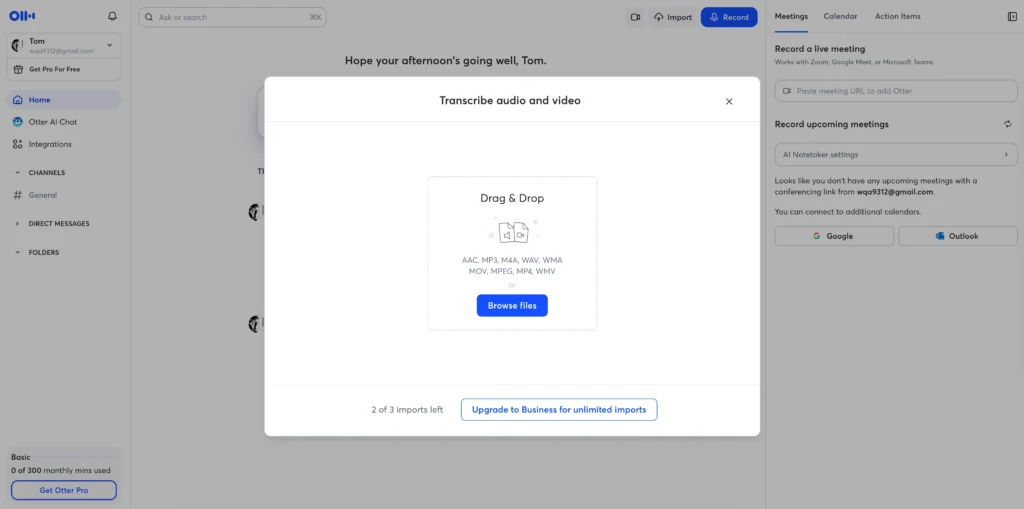Switch to the Meetings tab
Viewport: 1024px width, 509px height.
coord(791,17)
